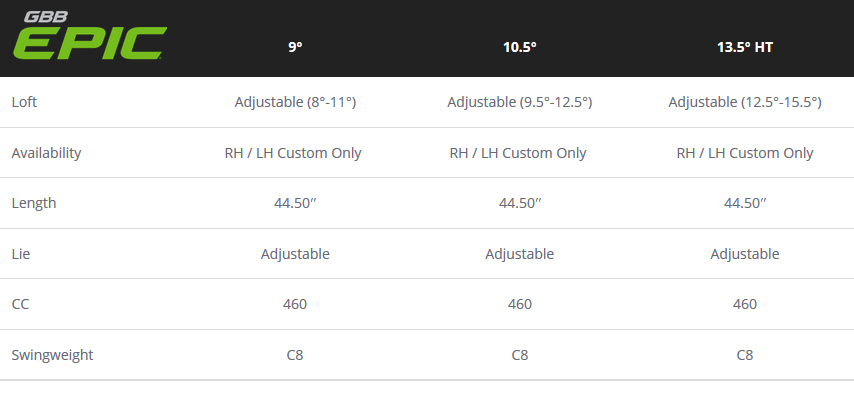Click the CC row label

(20, 304)
